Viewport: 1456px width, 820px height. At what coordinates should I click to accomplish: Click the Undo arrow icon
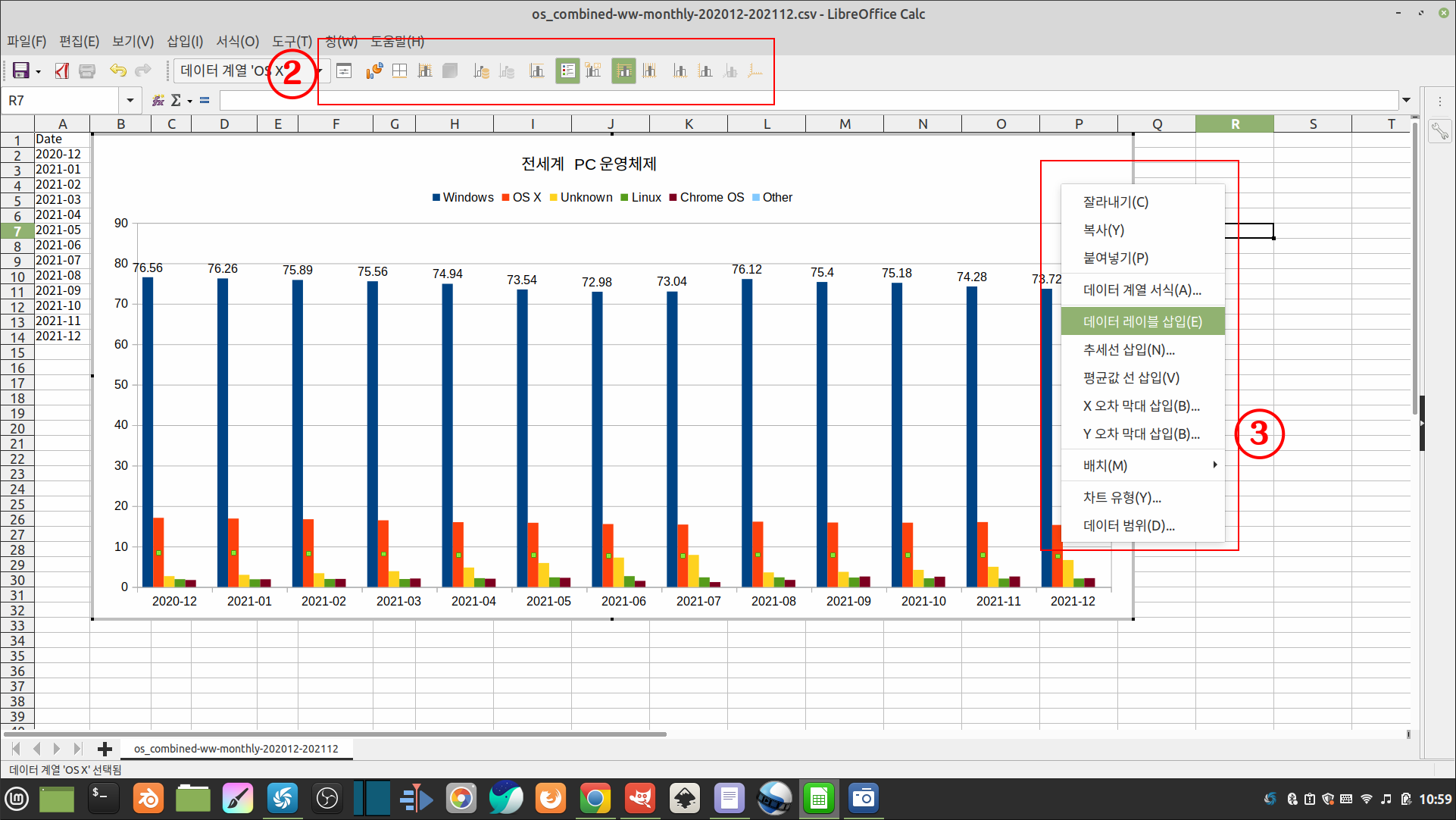click(117, 71)
